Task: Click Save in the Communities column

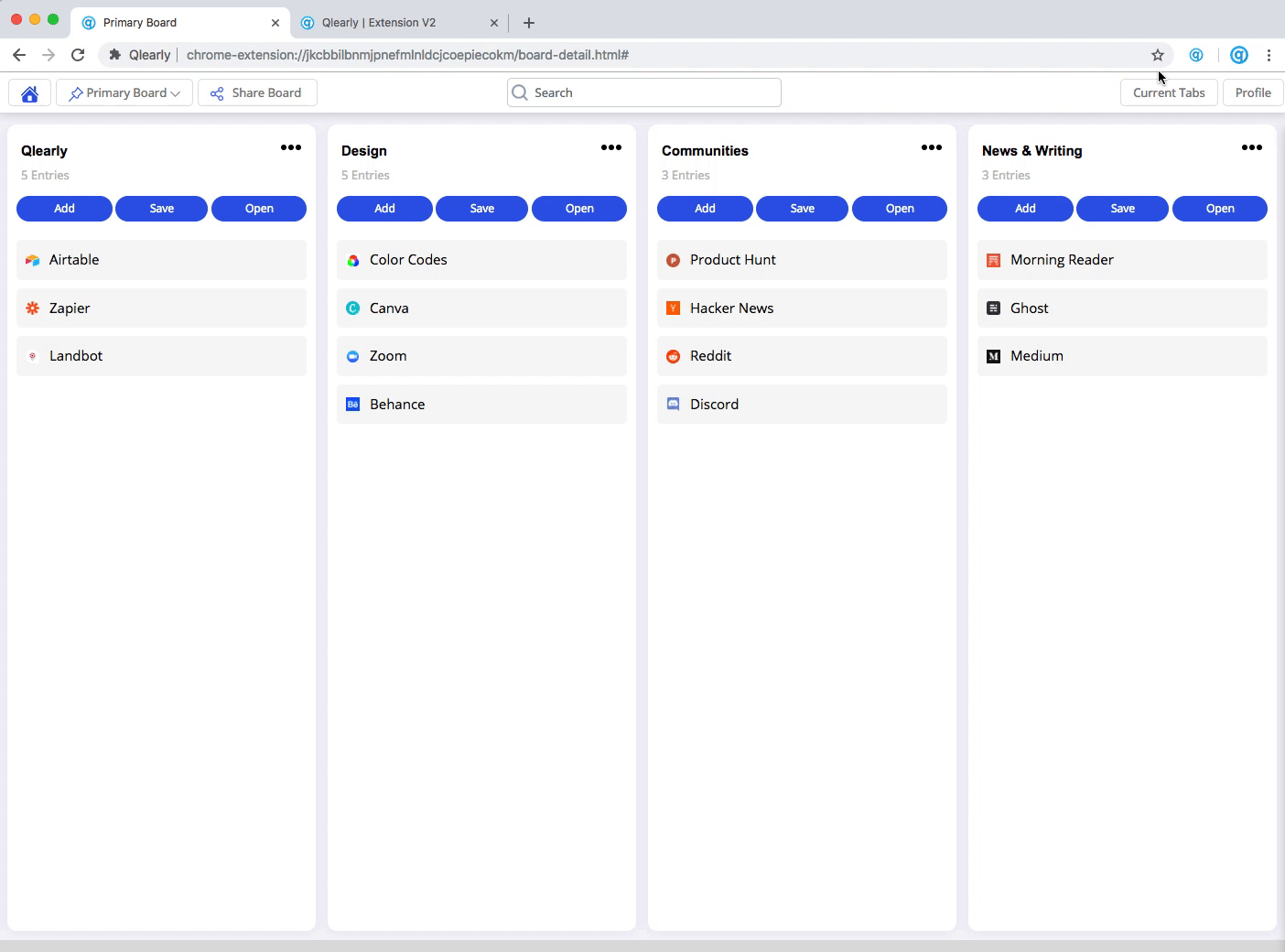Action: [x=803, y=209]
